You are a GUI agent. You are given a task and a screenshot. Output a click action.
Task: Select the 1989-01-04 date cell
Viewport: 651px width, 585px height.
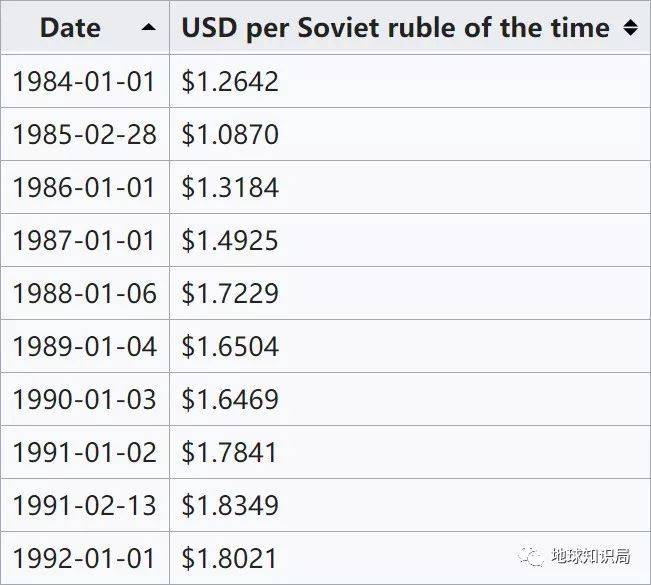coord(85,346)
